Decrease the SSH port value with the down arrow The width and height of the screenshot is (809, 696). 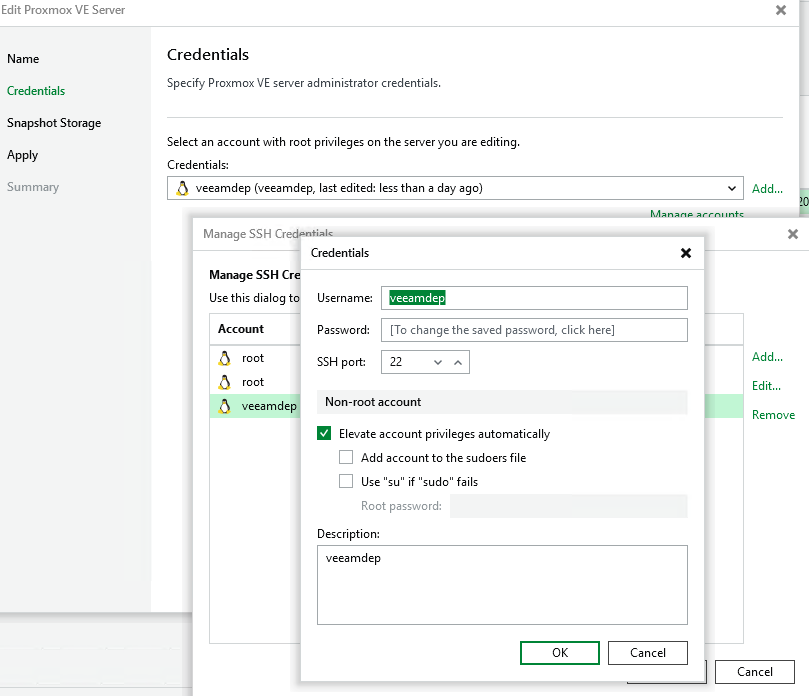pyautogui.click(x=438, y=362)
